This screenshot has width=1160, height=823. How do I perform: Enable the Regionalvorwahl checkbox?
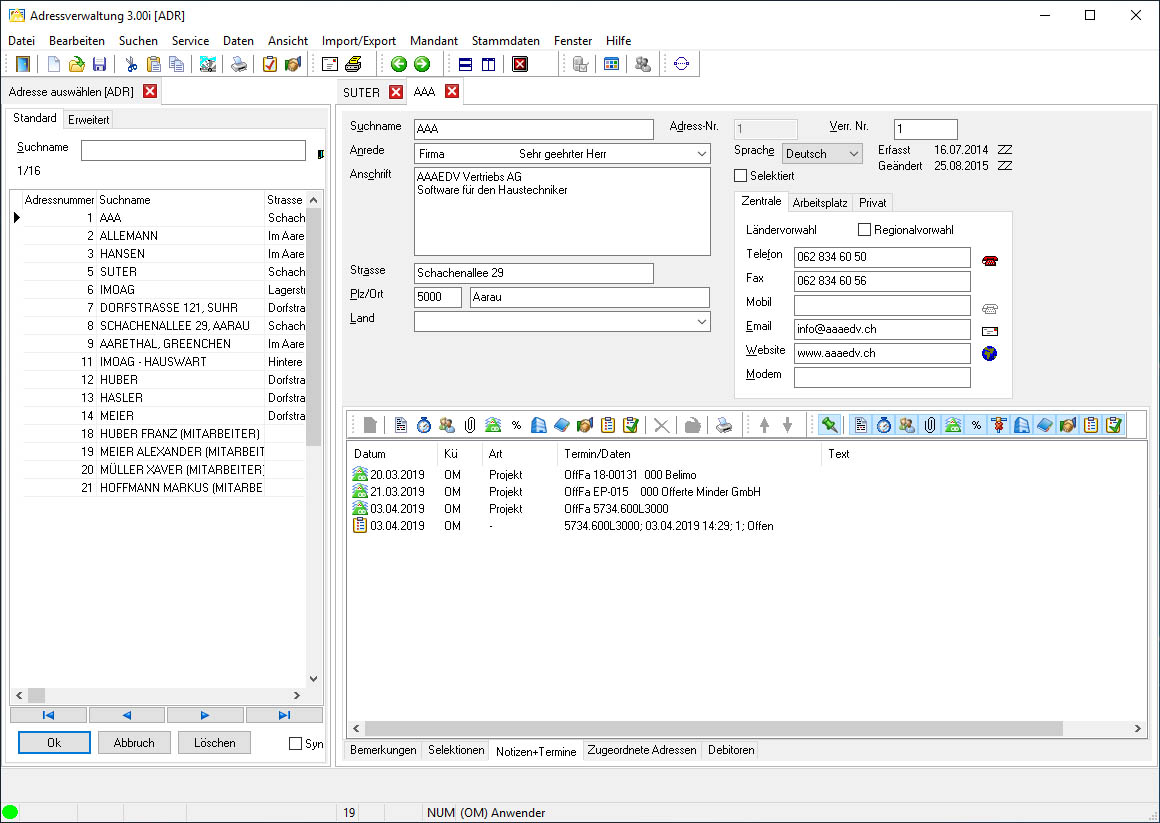(865, 230)
